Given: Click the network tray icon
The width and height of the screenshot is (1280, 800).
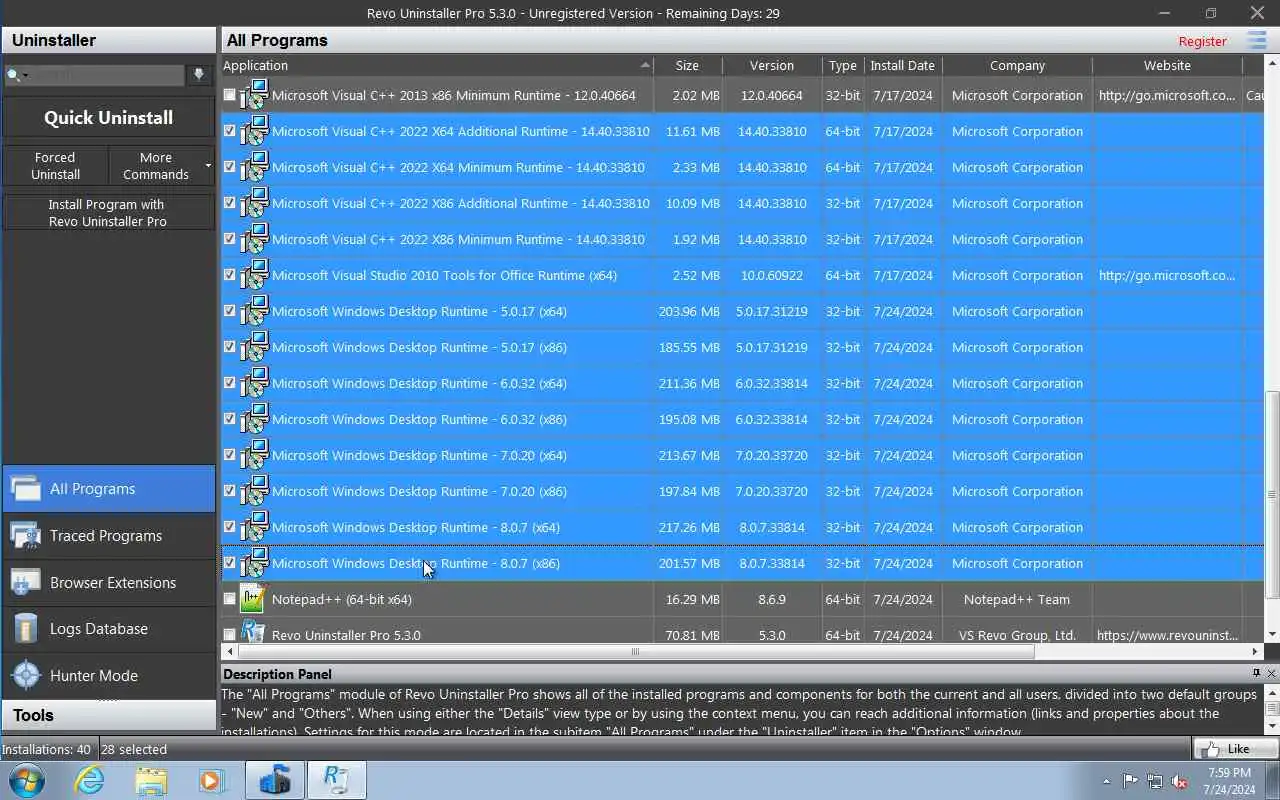Looking at the screenshot, I should 1155,781.
